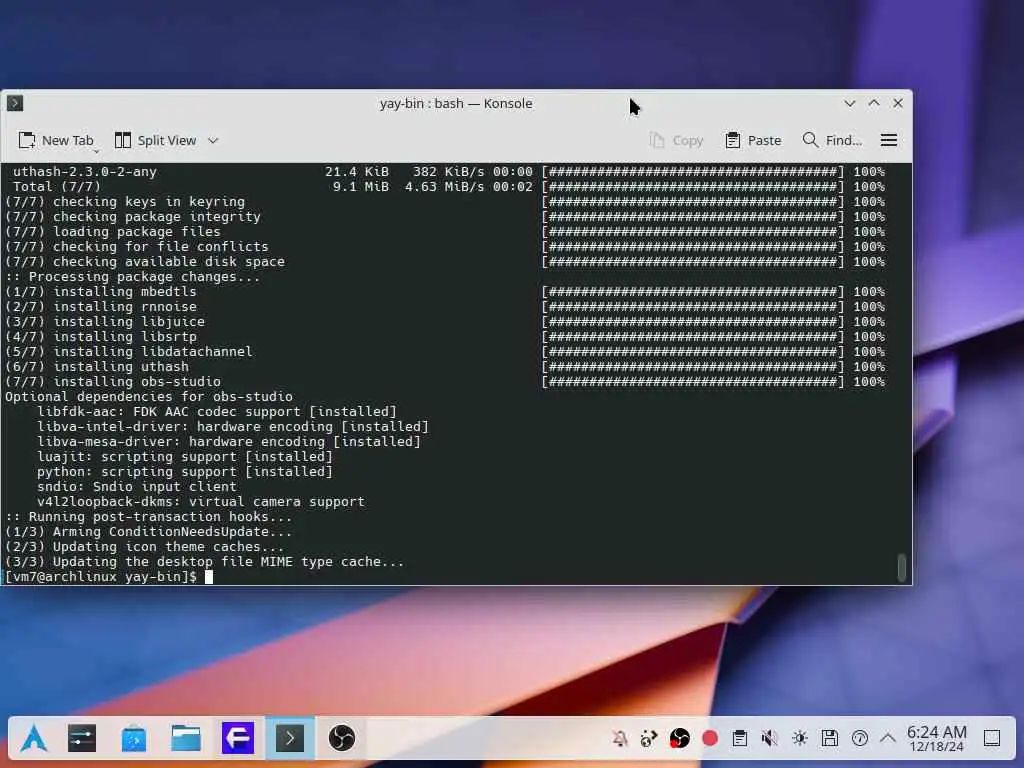
Task: Click the 'sndio: Sndio input client' line
Action: click(x=136, y=487)
